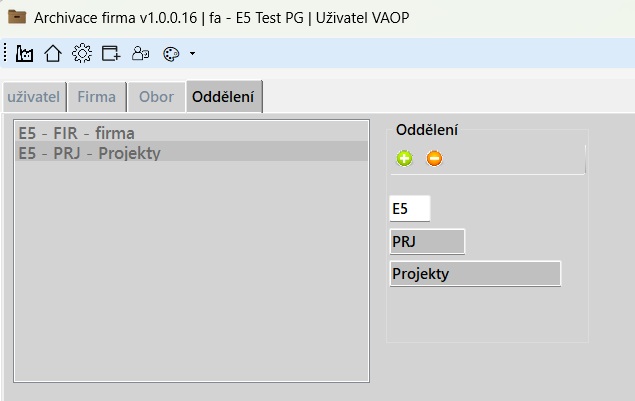This screenshot has width=635, height=401.
Task: Click the PRJ department code field
Action: click(x=426, y=242)
